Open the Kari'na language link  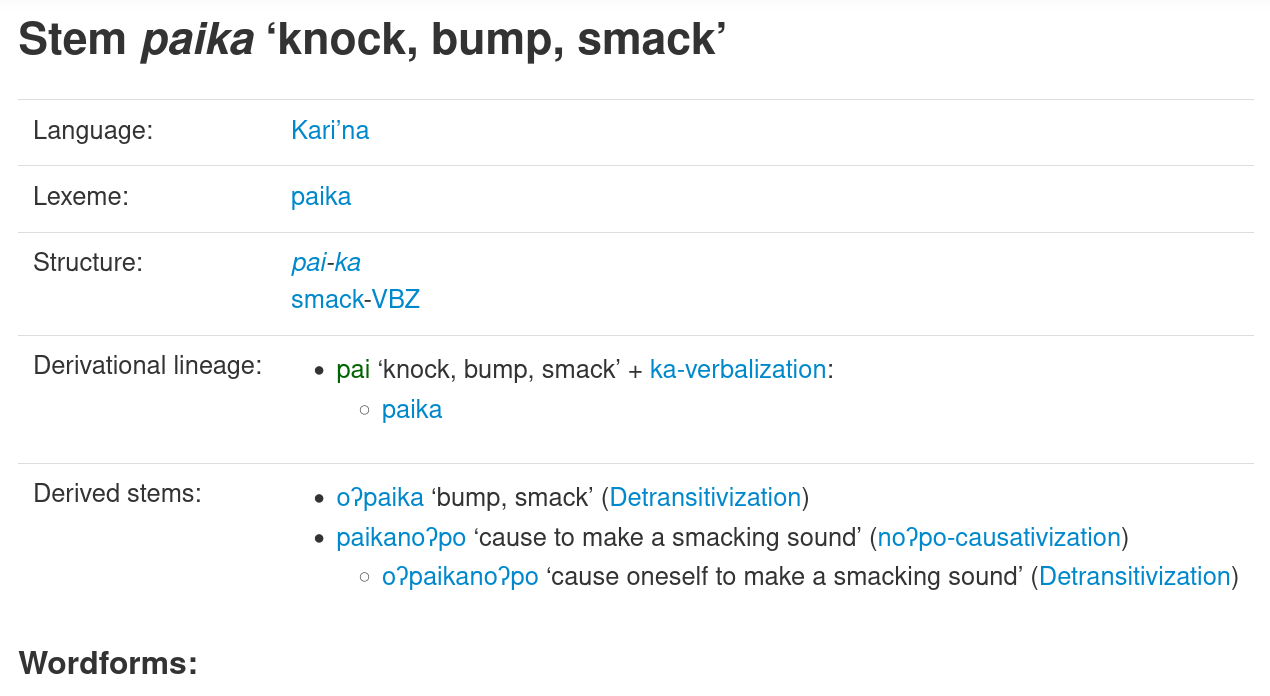pyautogui.click(x=330, y=131)
